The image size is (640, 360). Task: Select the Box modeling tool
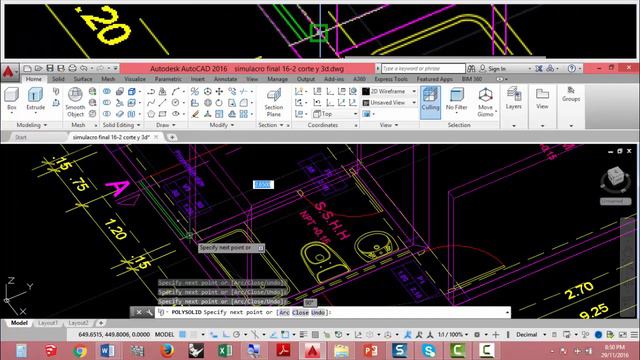pos(11,99)
